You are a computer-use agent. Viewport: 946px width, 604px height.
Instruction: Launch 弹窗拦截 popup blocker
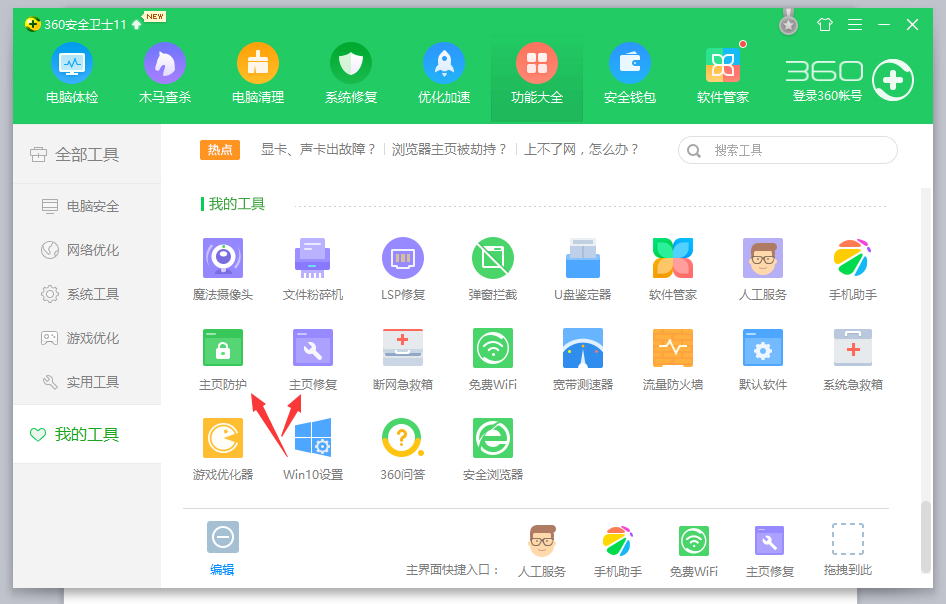[x=492, y=269]
